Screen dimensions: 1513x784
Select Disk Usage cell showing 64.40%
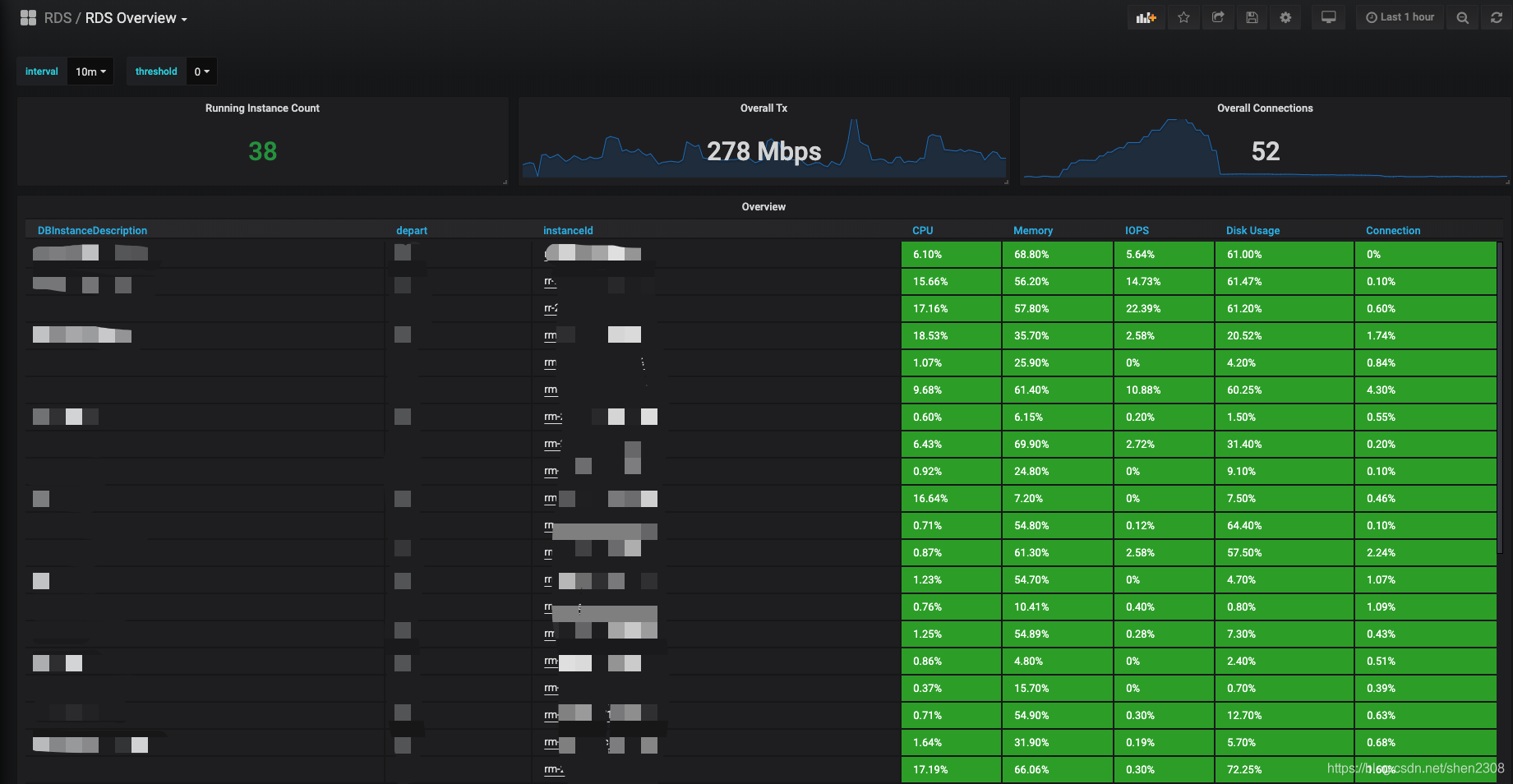click(1285, 526)
